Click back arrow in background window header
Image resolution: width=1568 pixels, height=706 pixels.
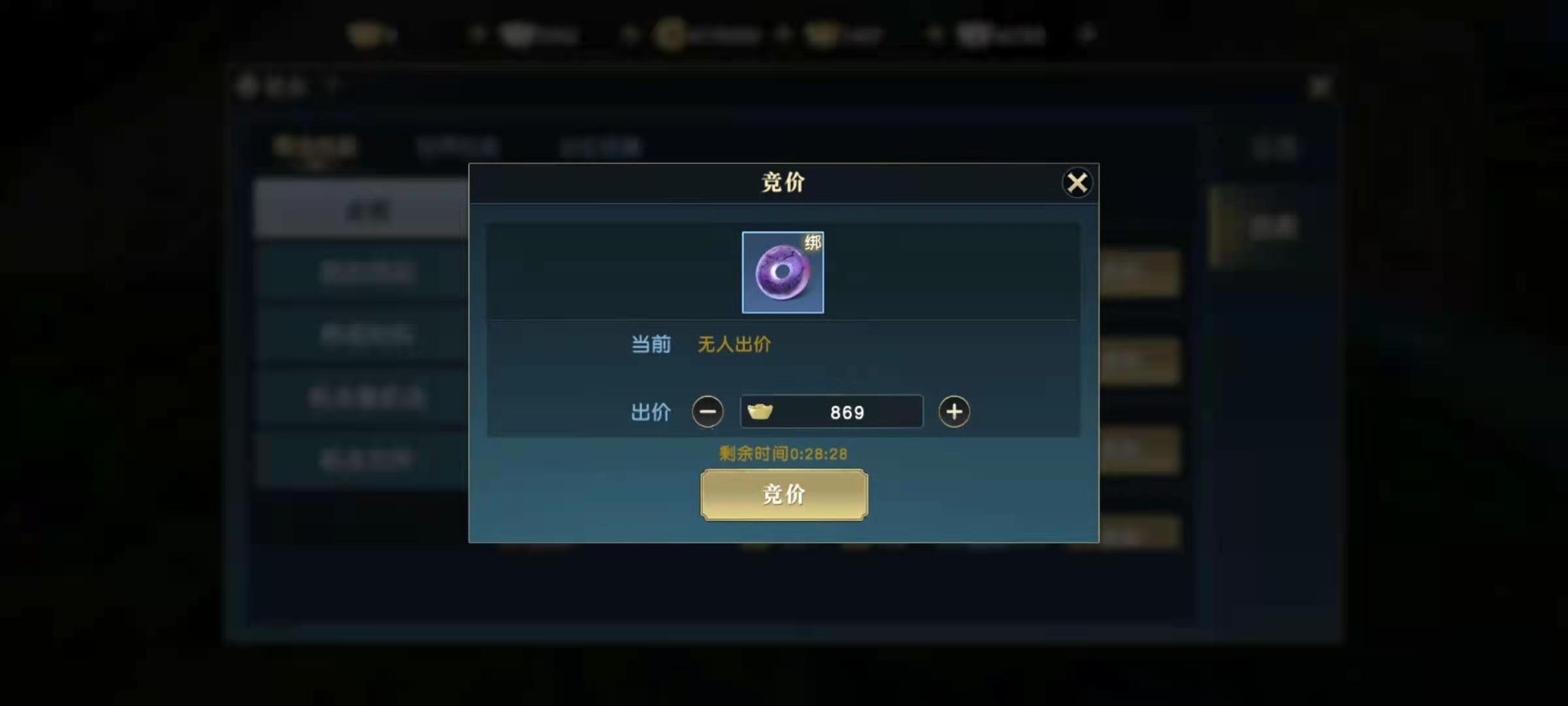248,86
